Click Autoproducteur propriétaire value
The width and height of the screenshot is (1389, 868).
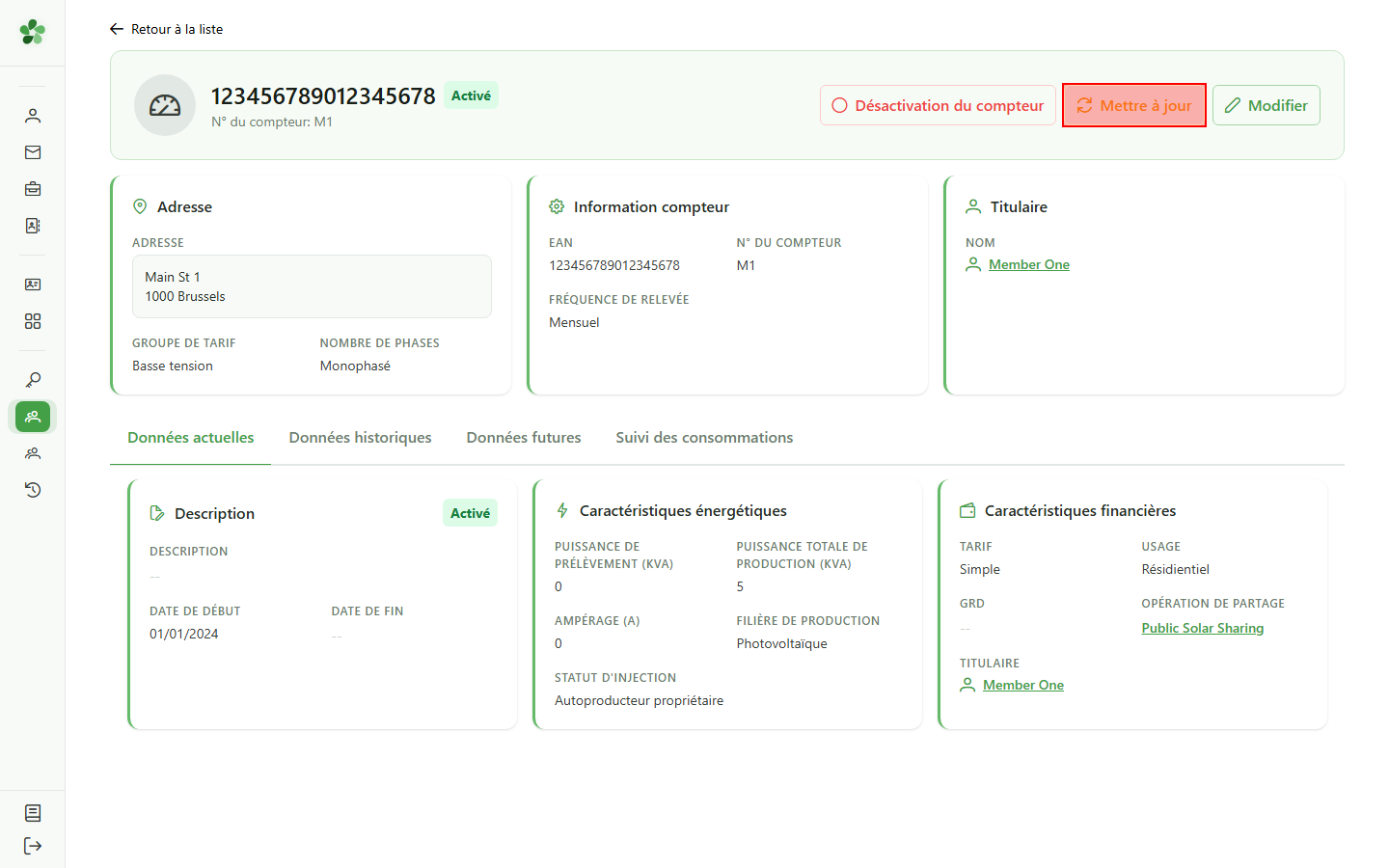639,700
